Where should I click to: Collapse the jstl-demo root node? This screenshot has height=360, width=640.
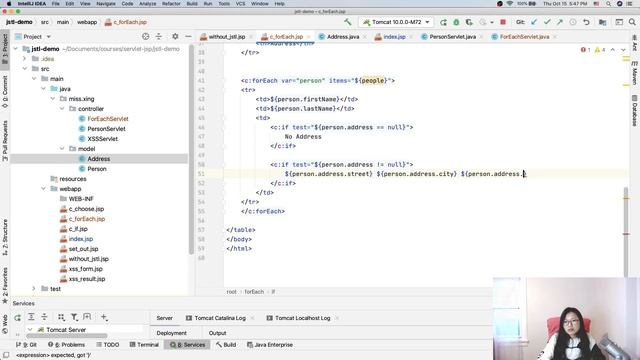coord(16,49)
